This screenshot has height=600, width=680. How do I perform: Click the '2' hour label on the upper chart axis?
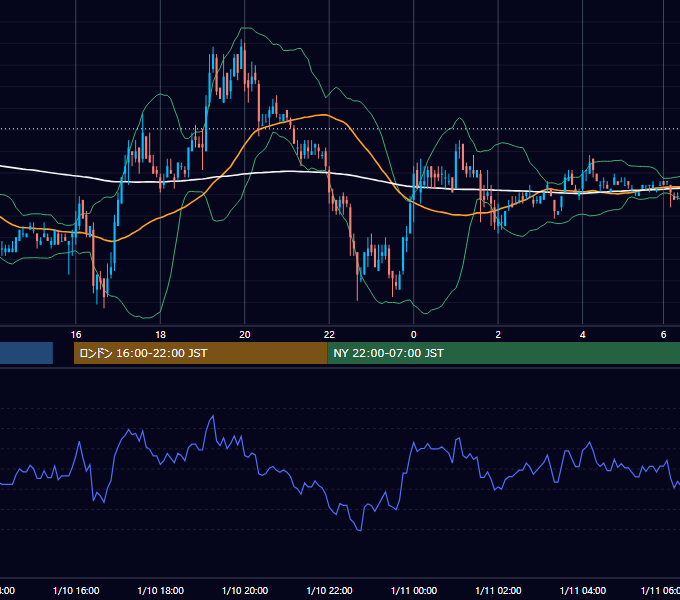tap(498, 335)
